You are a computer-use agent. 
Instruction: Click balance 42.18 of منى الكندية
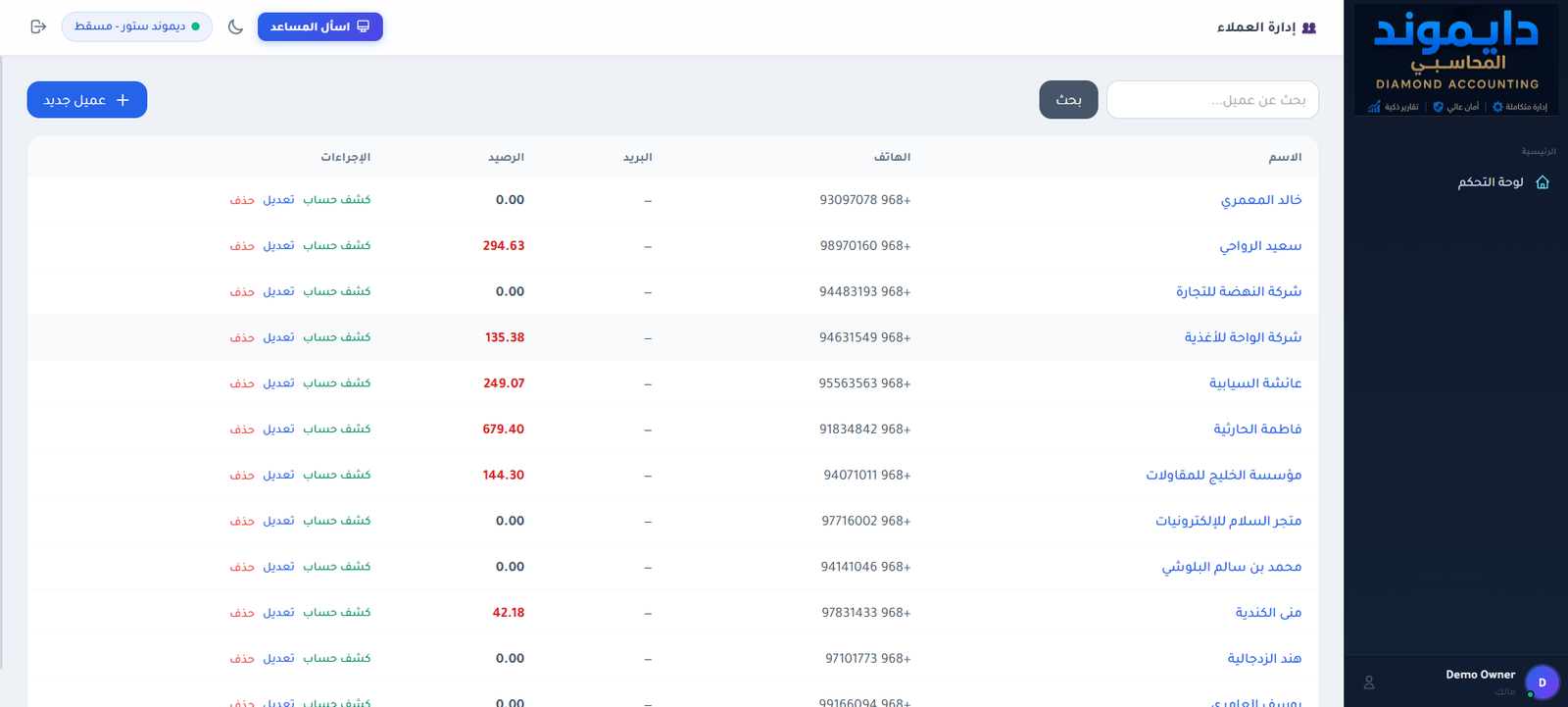(509, 613)
